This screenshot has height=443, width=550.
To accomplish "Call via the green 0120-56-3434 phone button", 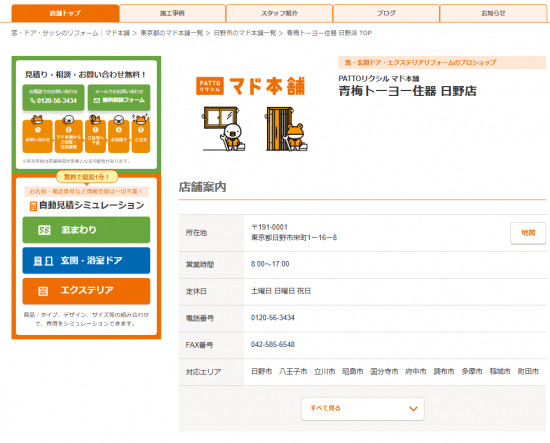I will coord(53,97).
